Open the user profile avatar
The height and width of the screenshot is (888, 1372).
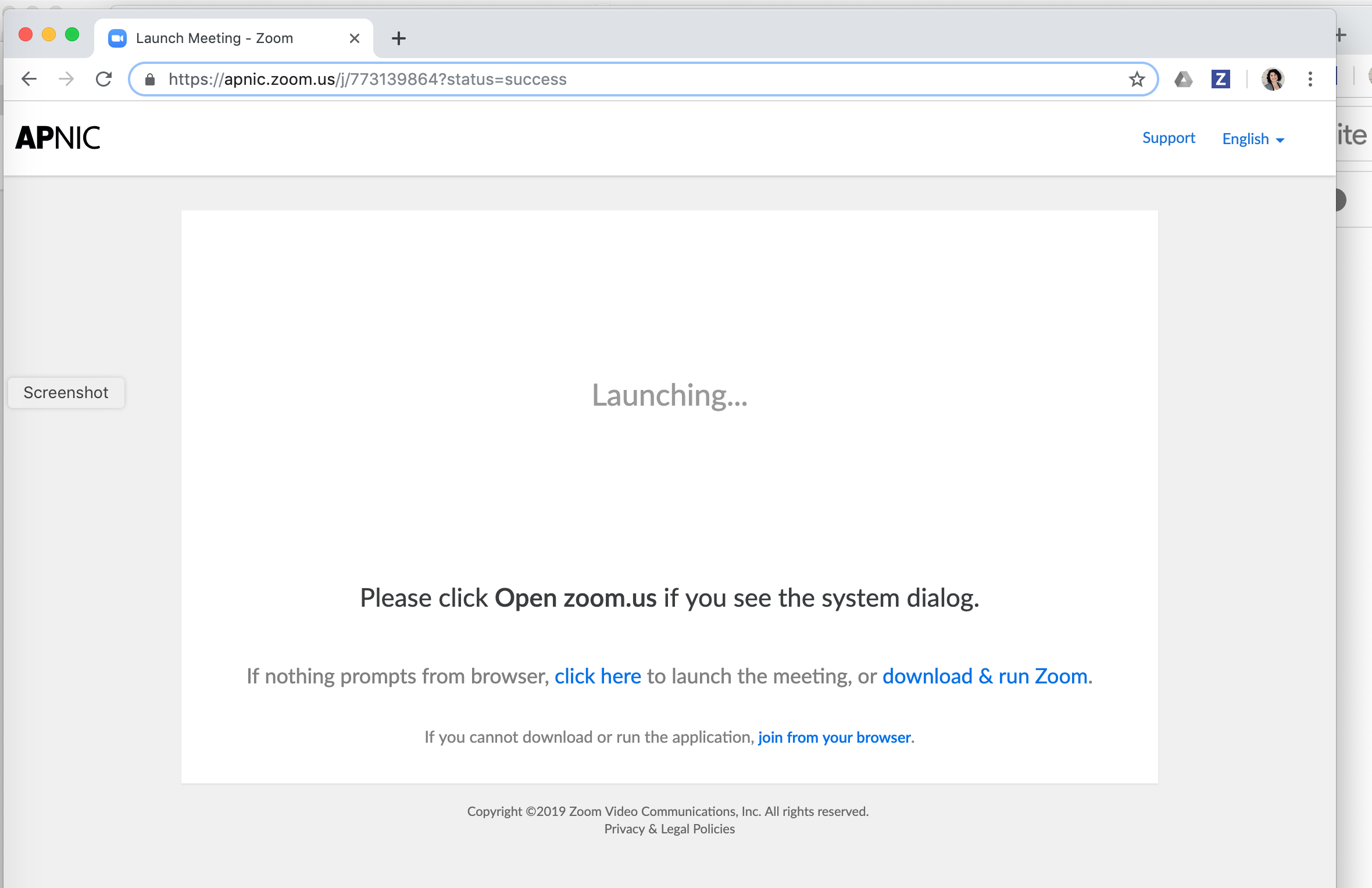(1273, 79)
